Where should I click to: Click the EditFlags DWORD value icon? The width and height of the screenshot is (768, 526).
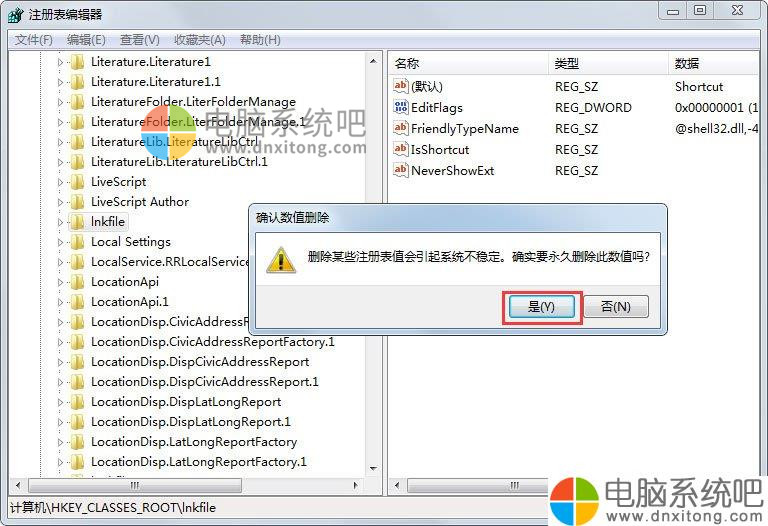(x=401, y=107)
